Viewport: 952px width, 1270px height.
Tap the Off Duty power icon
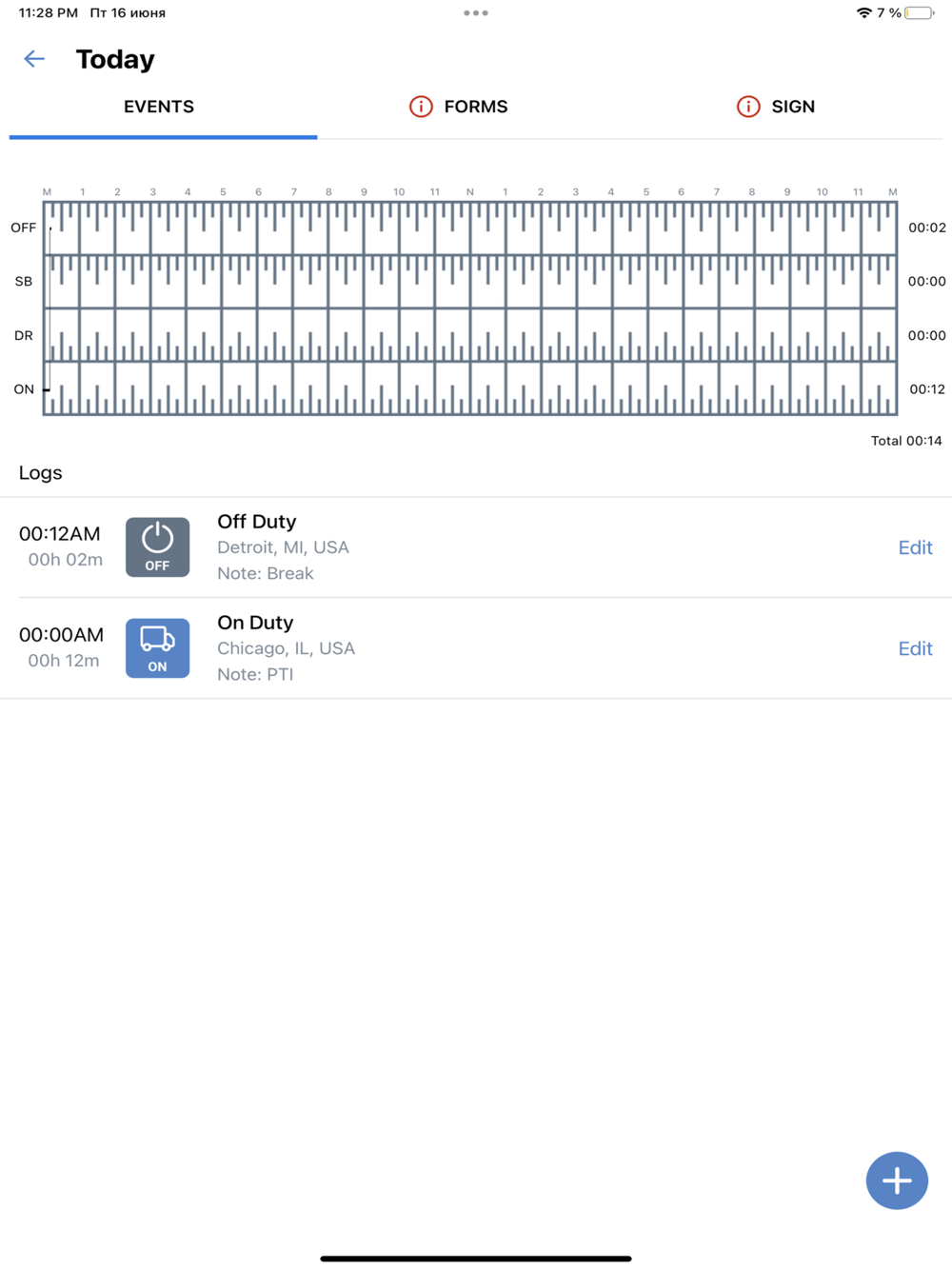tap(157, 547)
